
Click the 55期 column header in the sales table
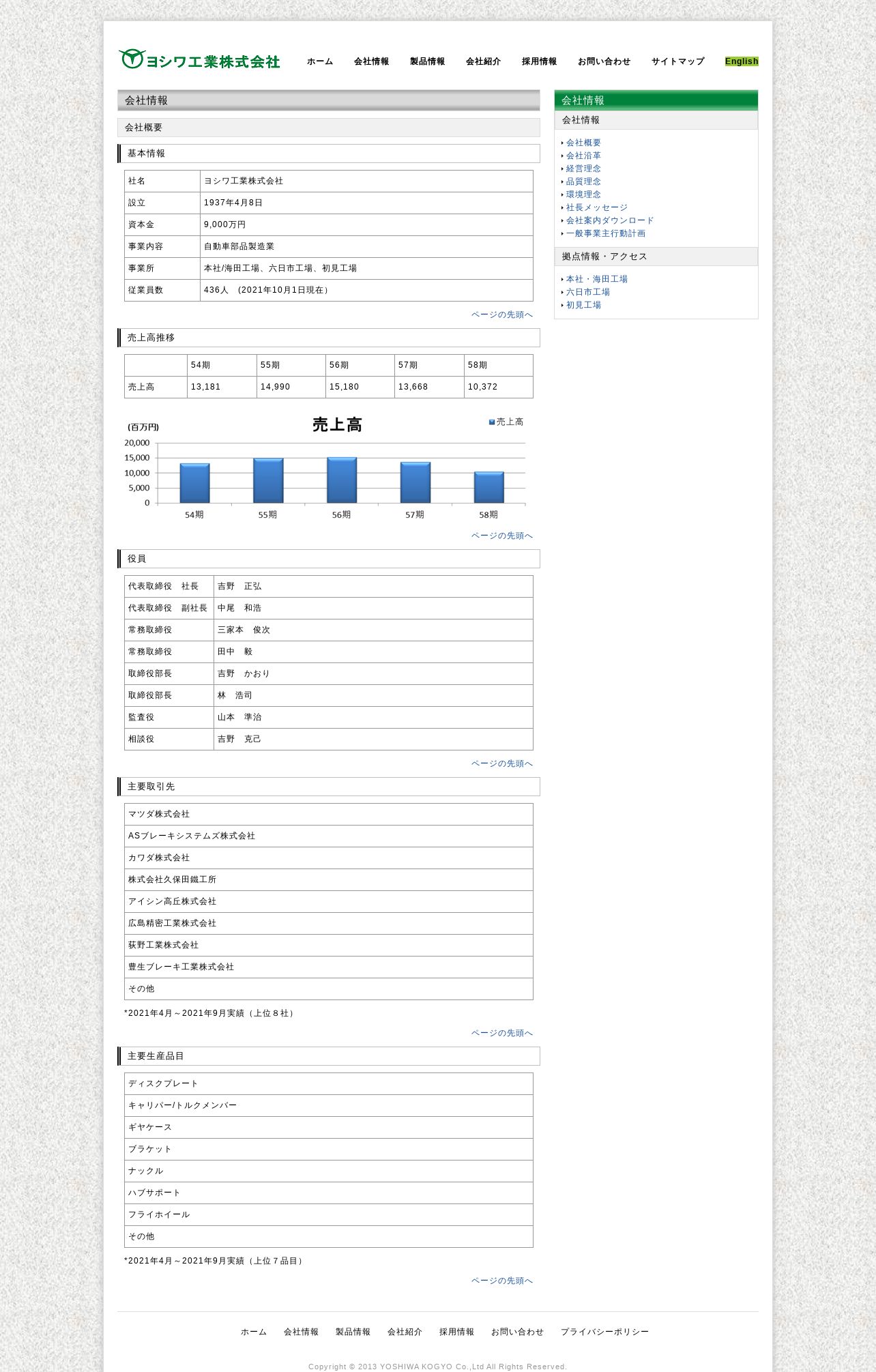point(291,365)
